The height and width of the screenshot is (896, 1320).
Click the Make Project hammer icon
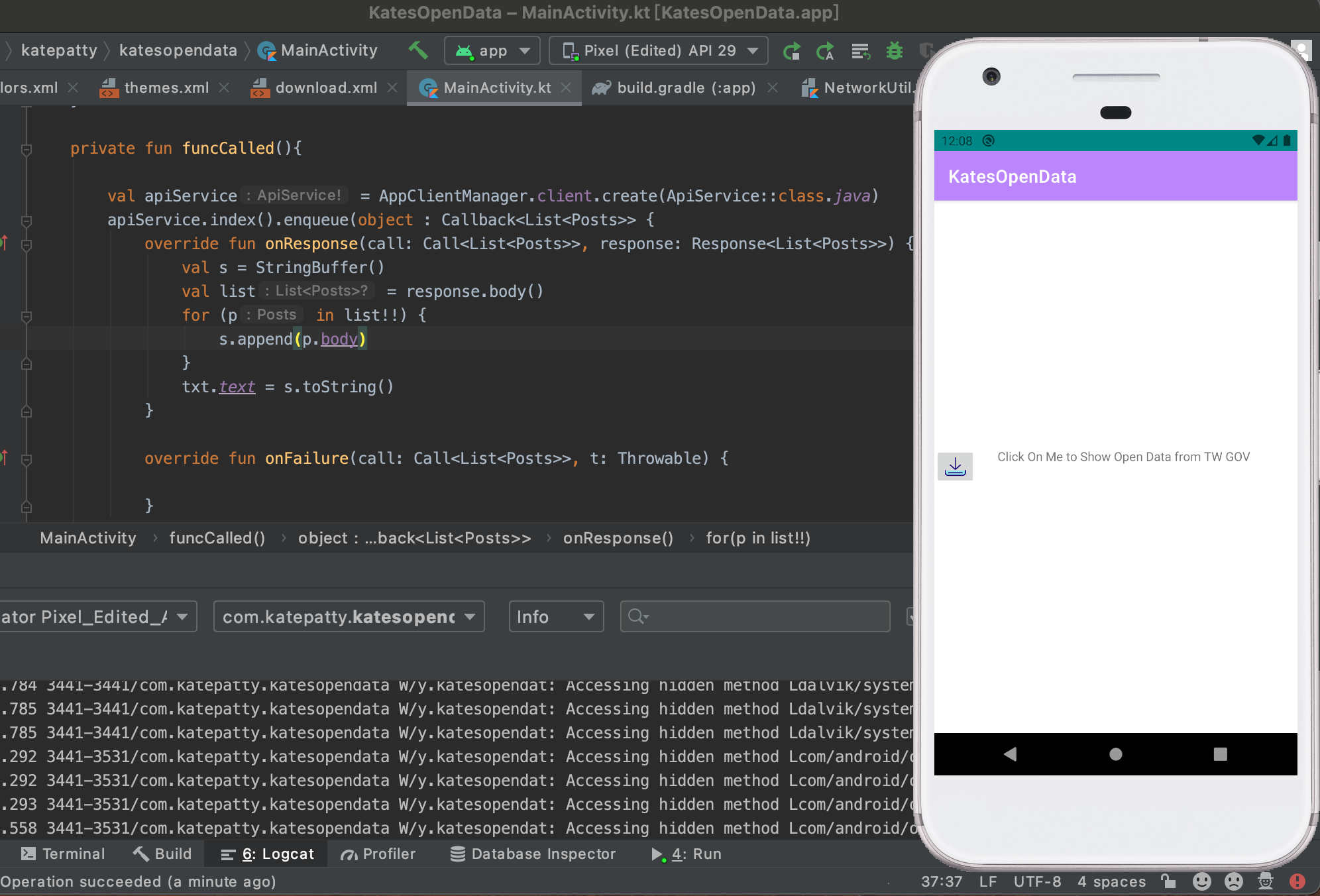click(x=417, y=50)
